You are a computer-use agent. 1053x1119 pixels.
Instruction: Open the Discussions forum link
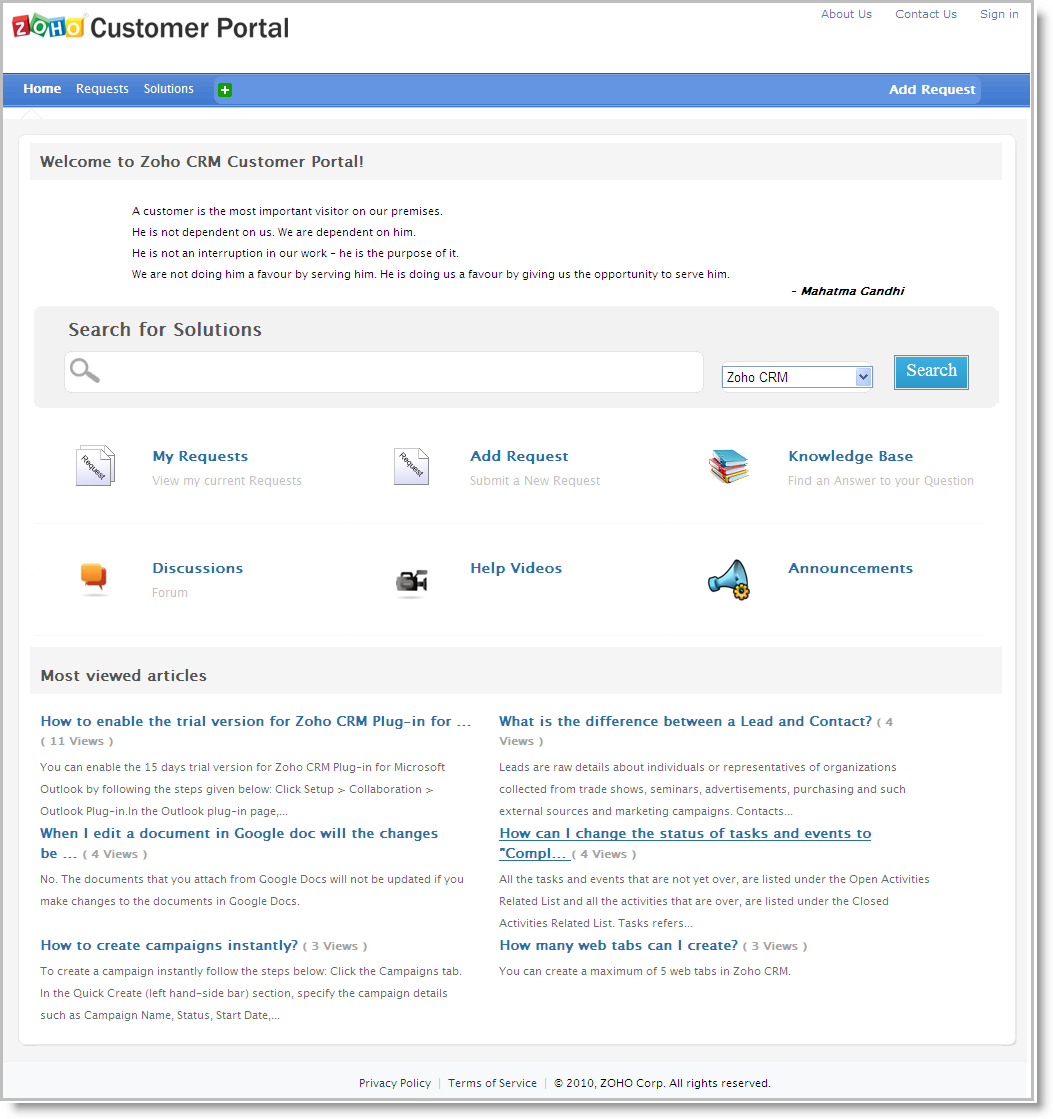point(198,568)
